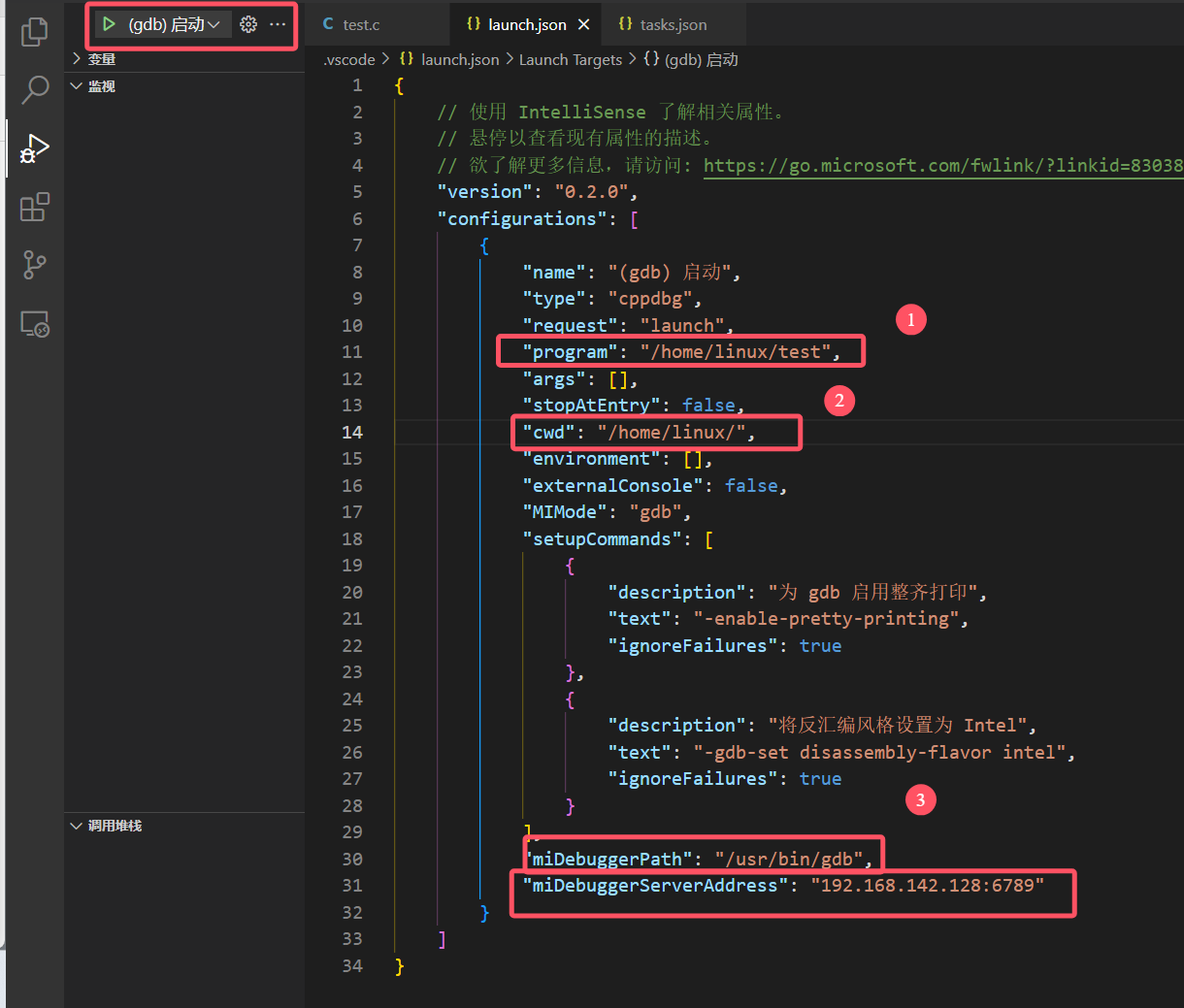The width and height of the screenshot is (1184, 1008).
Task: Open the debug view ellipsis menu
Action: click(278, 24)
